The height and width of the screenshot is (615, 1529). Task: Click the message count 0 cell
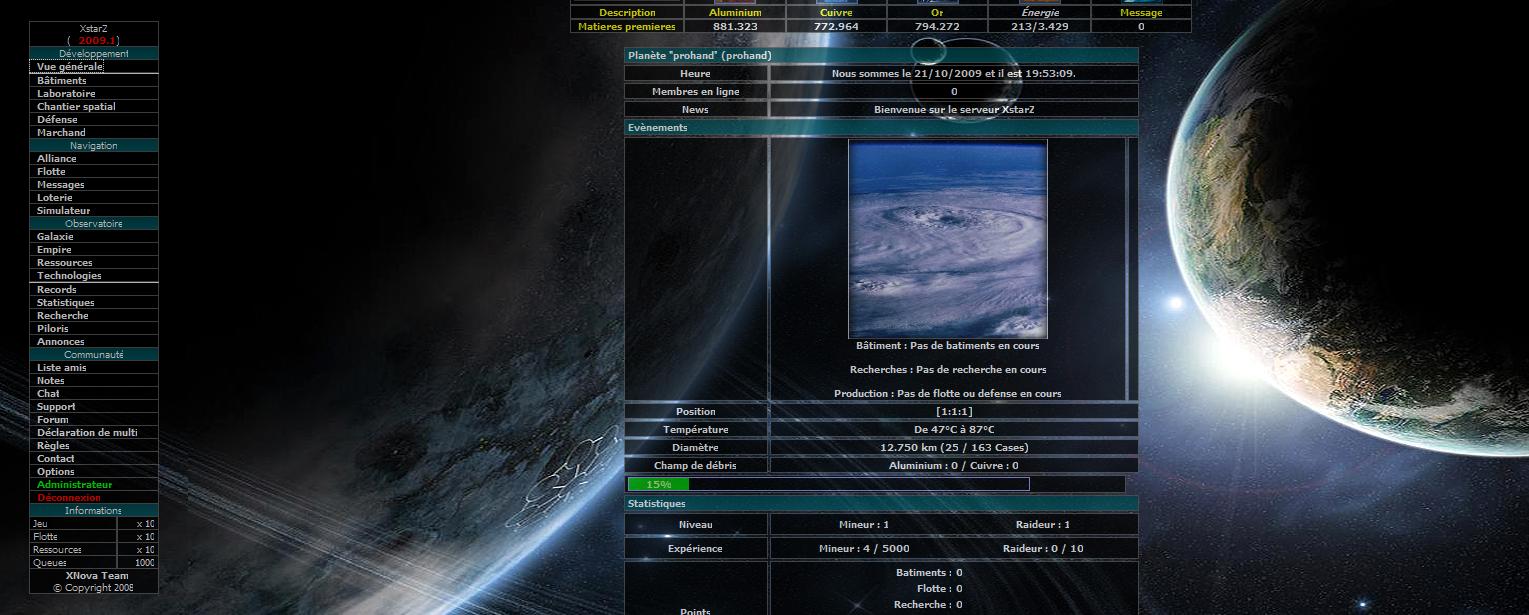1141,27
